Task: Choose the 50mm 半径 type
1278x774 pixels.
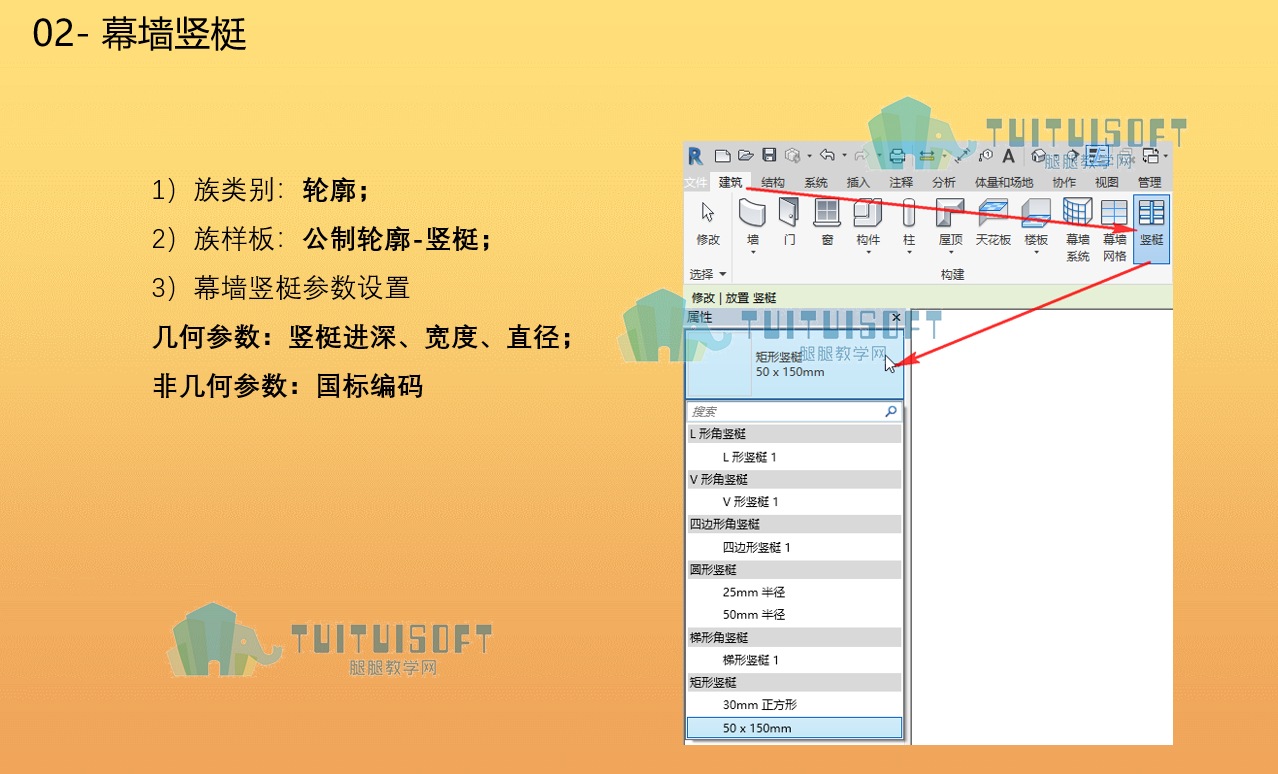Action: 794,614
